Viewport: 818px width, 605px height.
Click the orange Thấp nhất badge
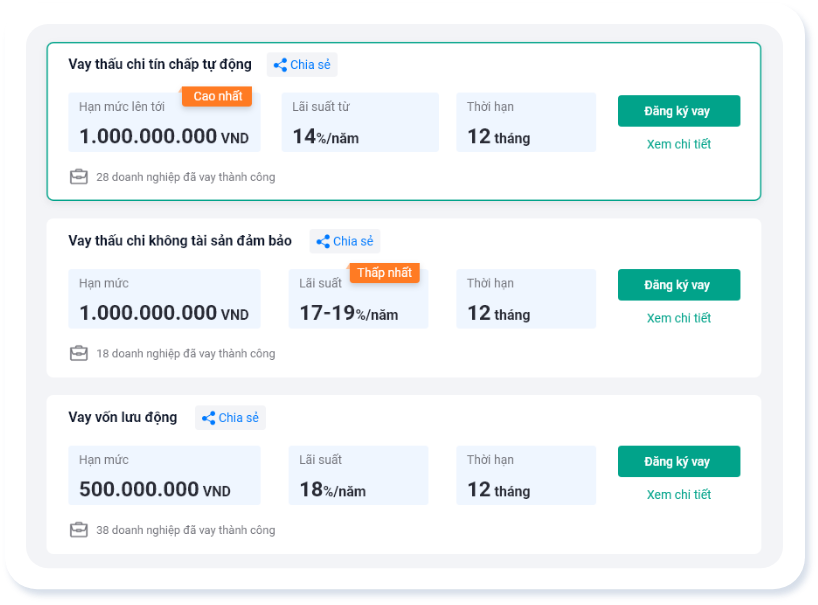tap(384, 273)
